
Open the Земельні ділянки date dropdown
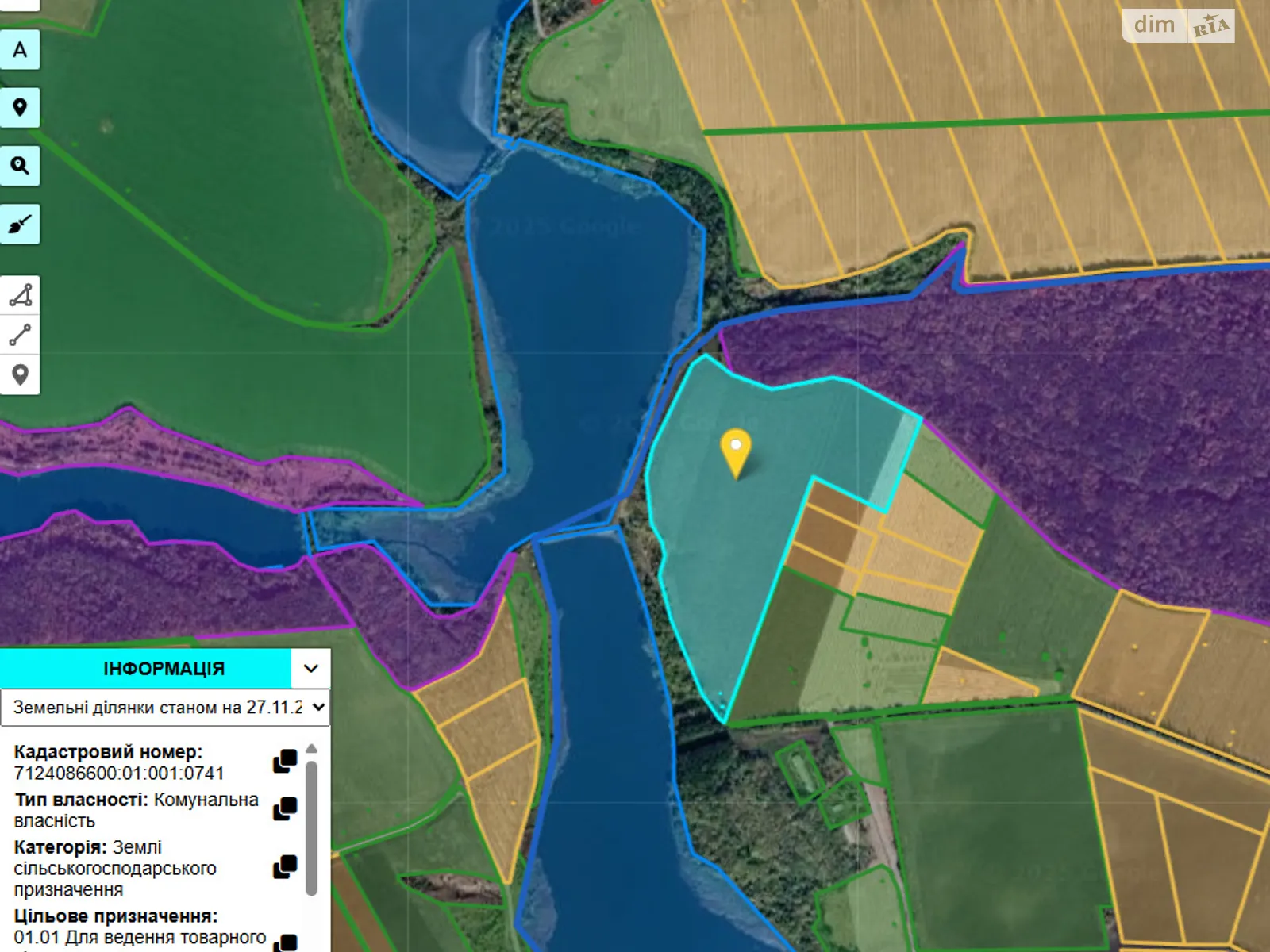point(165,707)
